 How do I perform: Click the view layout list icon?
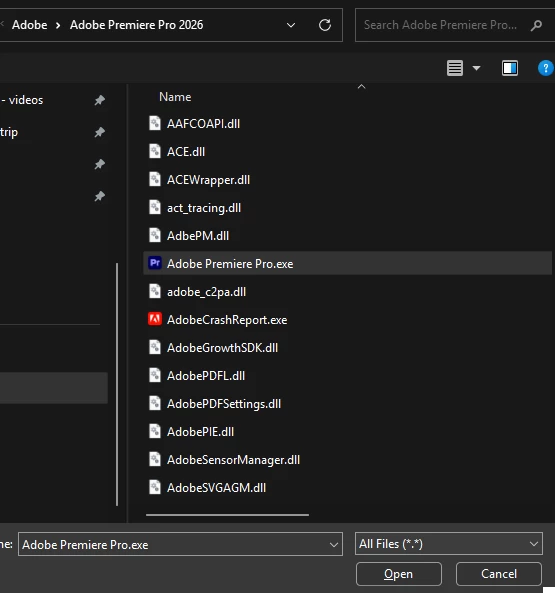[454, 68]
